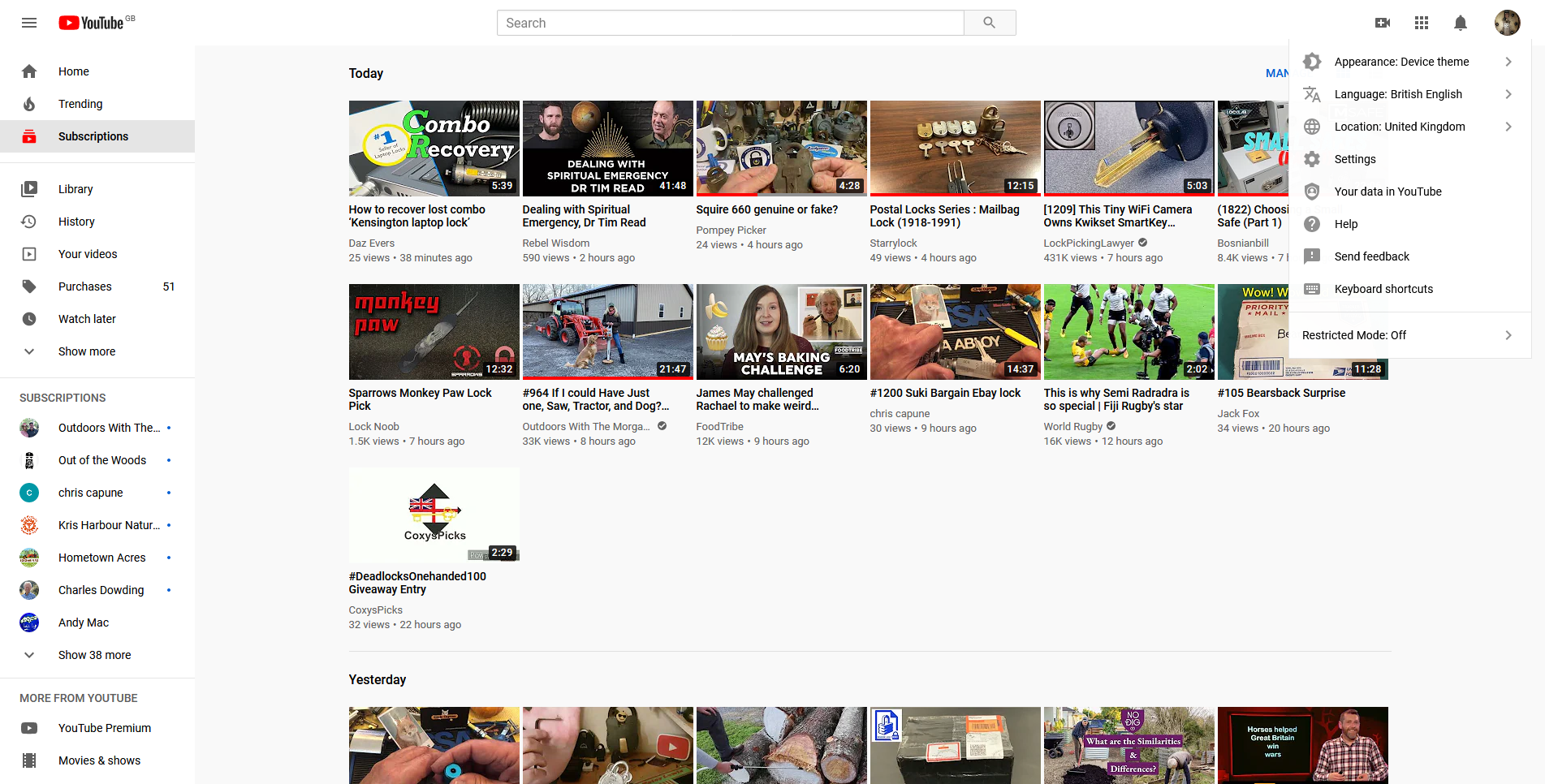Open the World Rugby channel link
Image resolution: width=1545 pixels, height=784 pixels.
(1073, 427)
